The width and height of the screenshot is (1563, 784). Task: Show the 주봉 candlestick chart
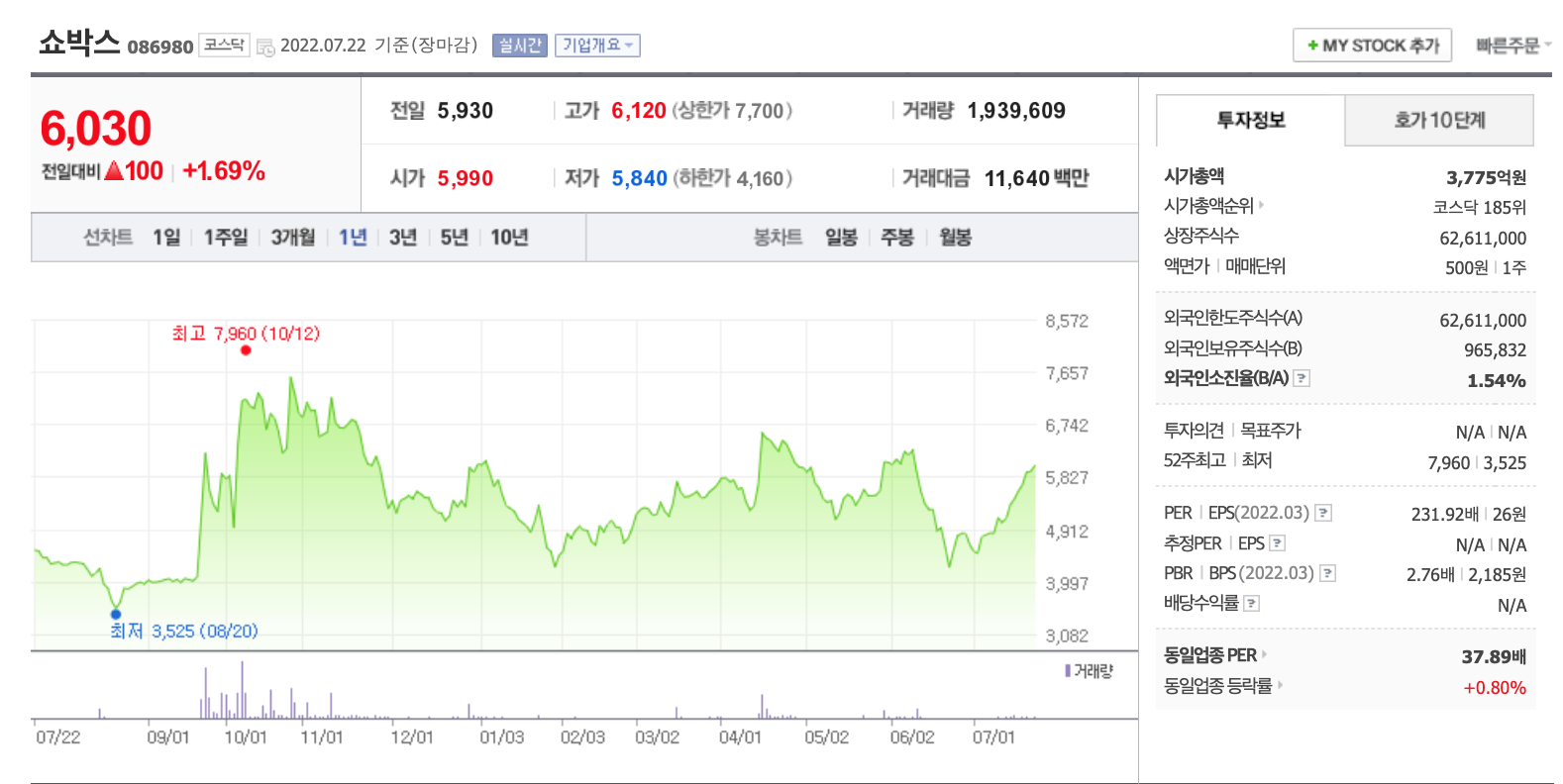(897, 238)
